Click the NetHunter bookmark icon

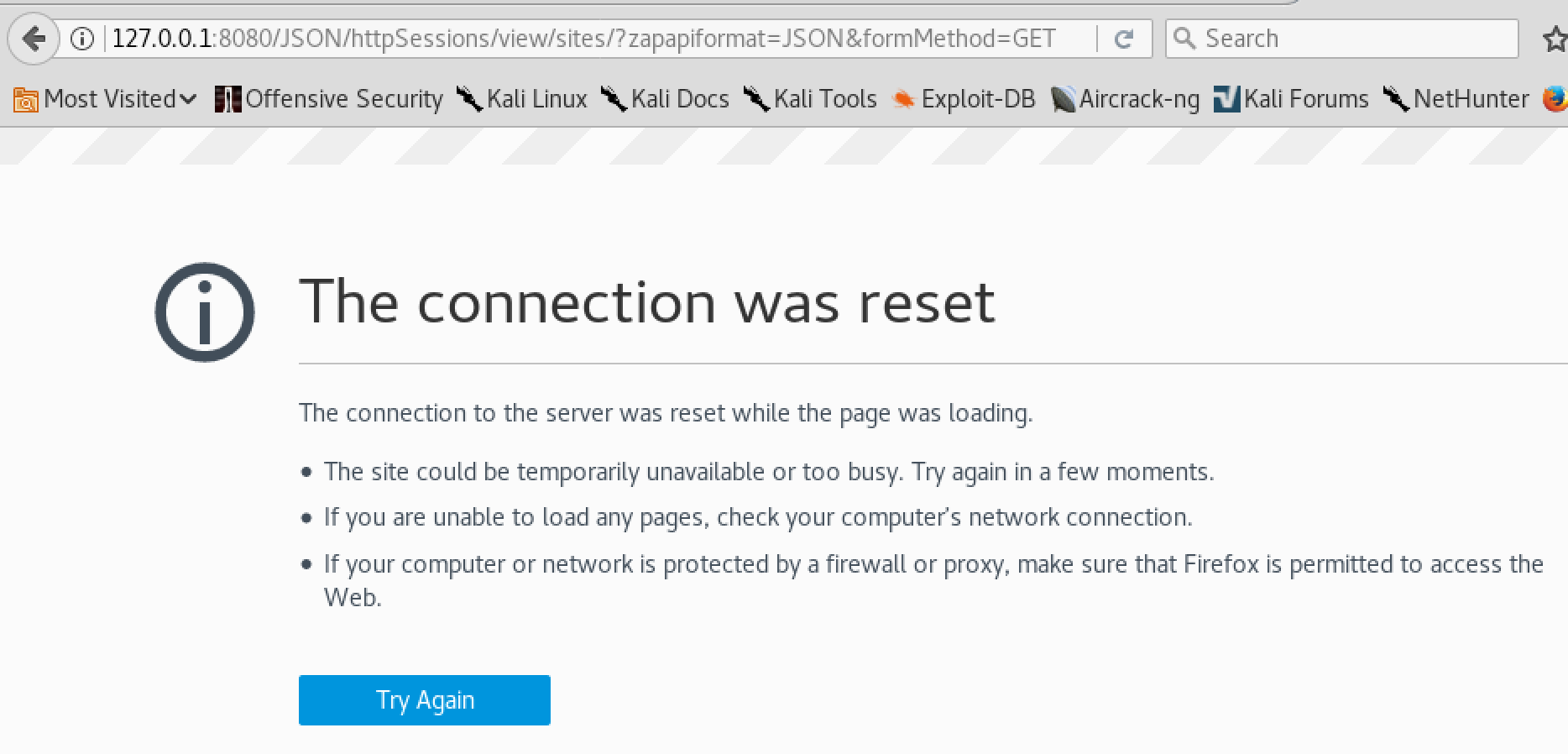pyautogui.click(x=1396, y=98)
